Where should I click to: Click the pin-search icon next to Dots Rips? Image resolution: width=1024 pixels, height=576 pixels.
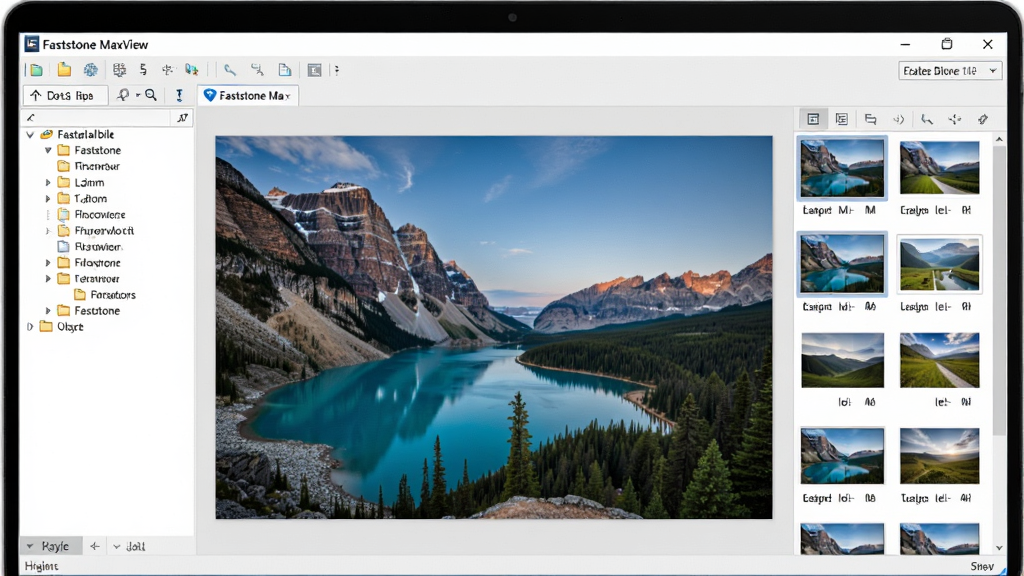point(123,95)
